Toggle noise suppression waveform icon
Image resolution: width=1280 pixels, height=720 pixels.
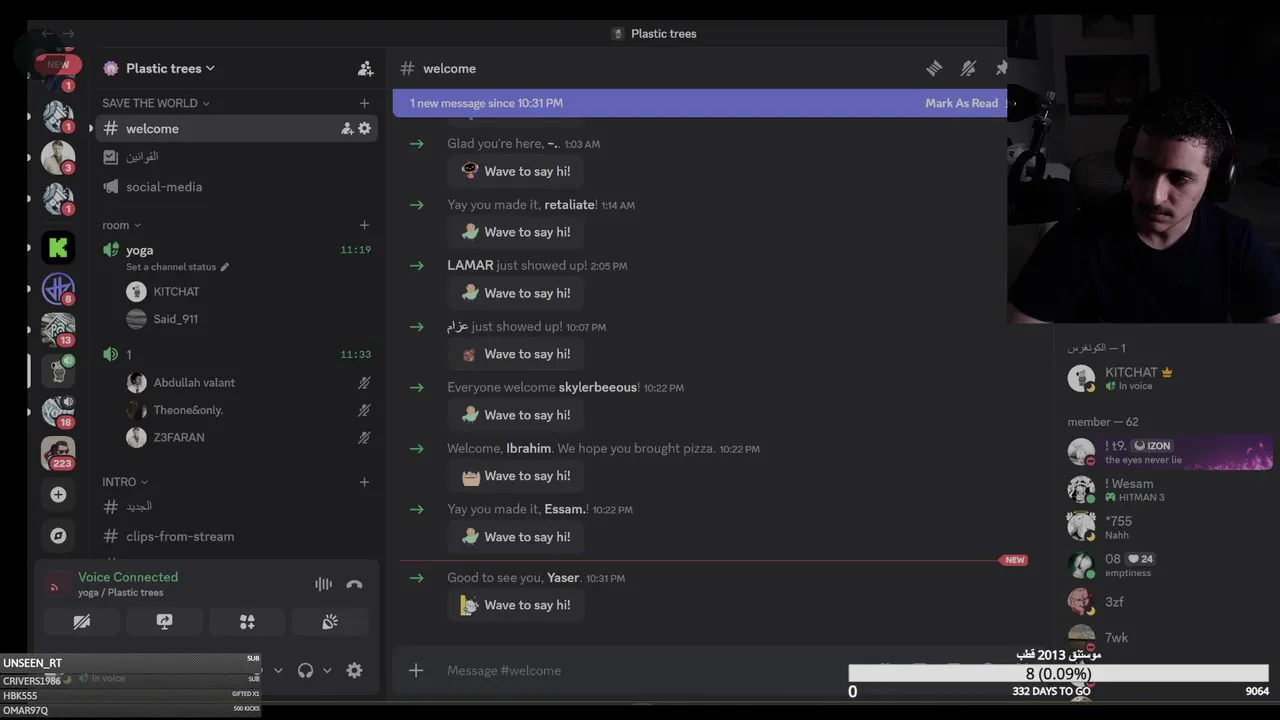[x=323, y=584]
